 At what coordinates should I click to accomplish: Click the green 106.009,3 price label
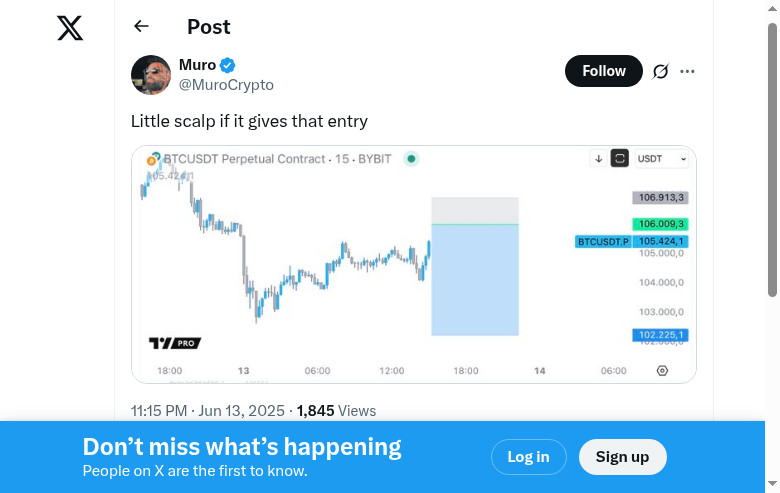coord(661,224)
